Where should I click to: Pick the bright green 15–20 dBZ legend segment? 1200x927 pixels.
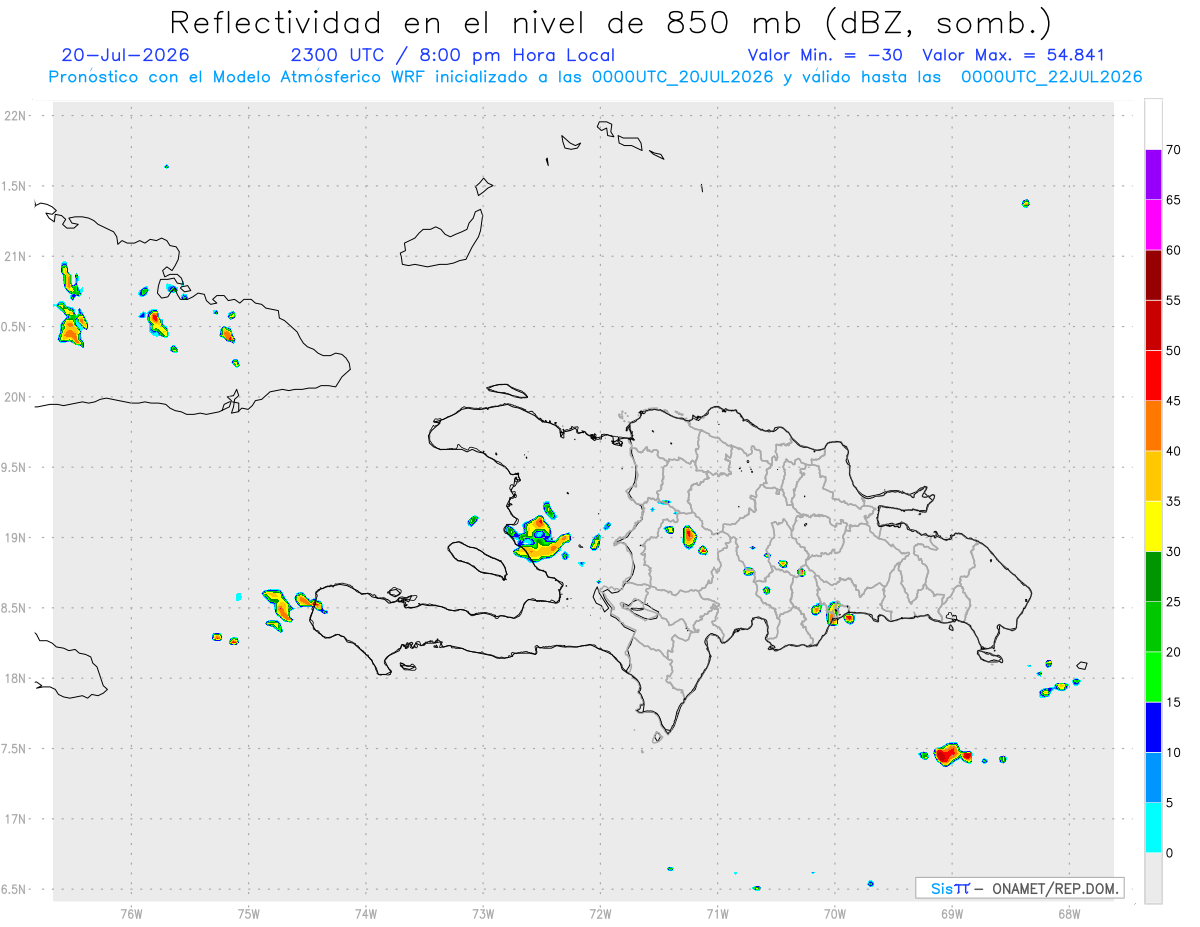pos(1153,677)
